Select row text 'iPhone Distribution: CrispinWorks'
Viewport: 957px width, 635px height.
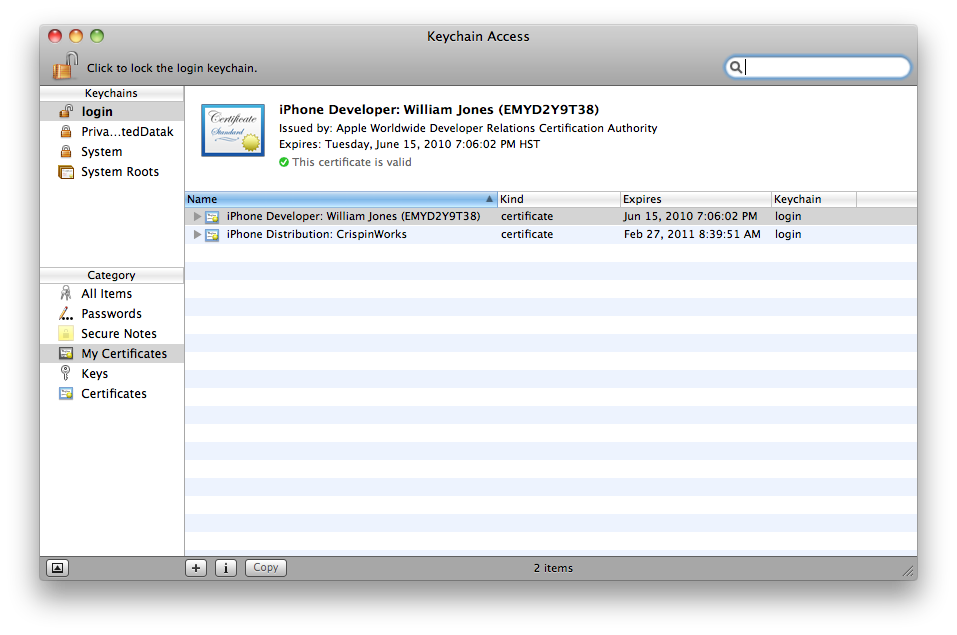coord(317,234)
